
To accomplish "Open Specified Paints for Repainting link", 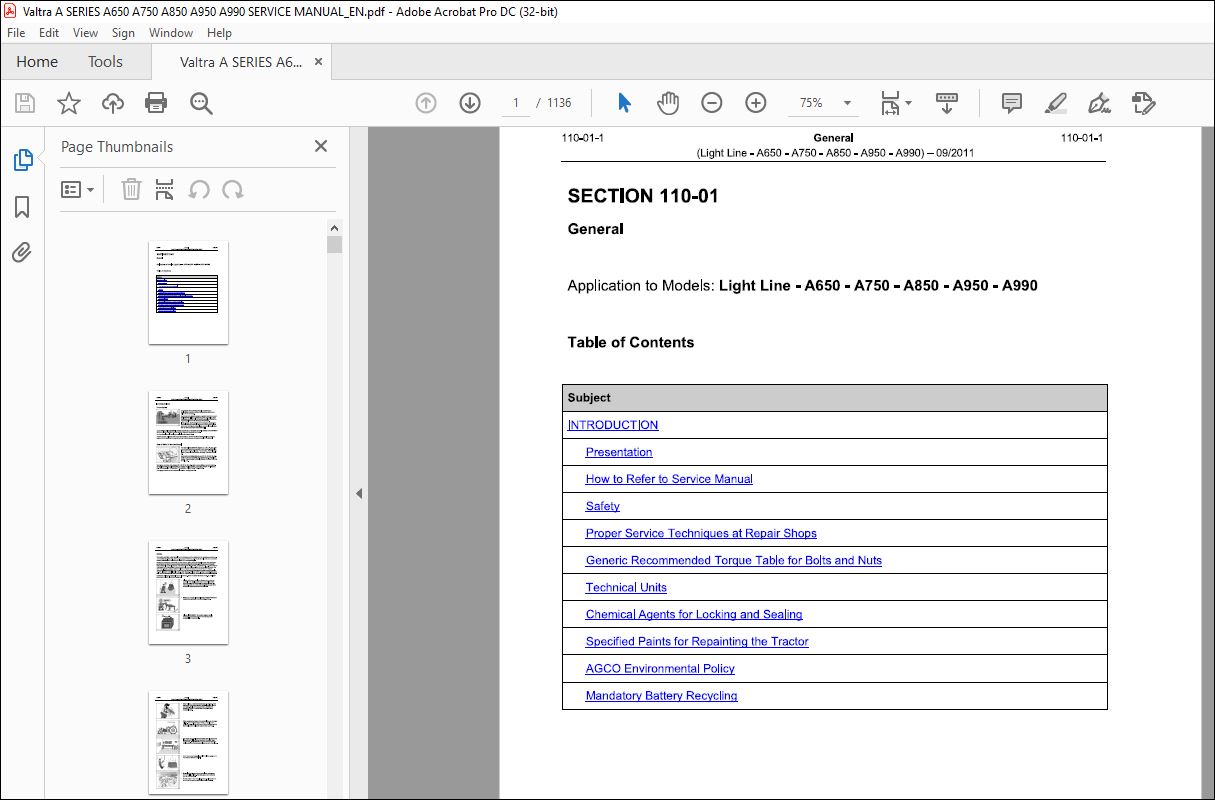I will click(x=697, y=641).
